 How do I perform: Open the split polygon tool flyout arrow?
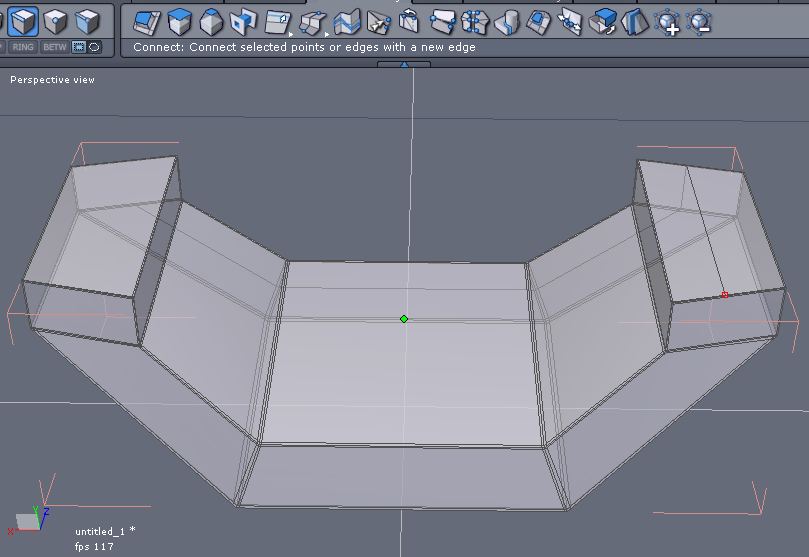click(327, 35)
